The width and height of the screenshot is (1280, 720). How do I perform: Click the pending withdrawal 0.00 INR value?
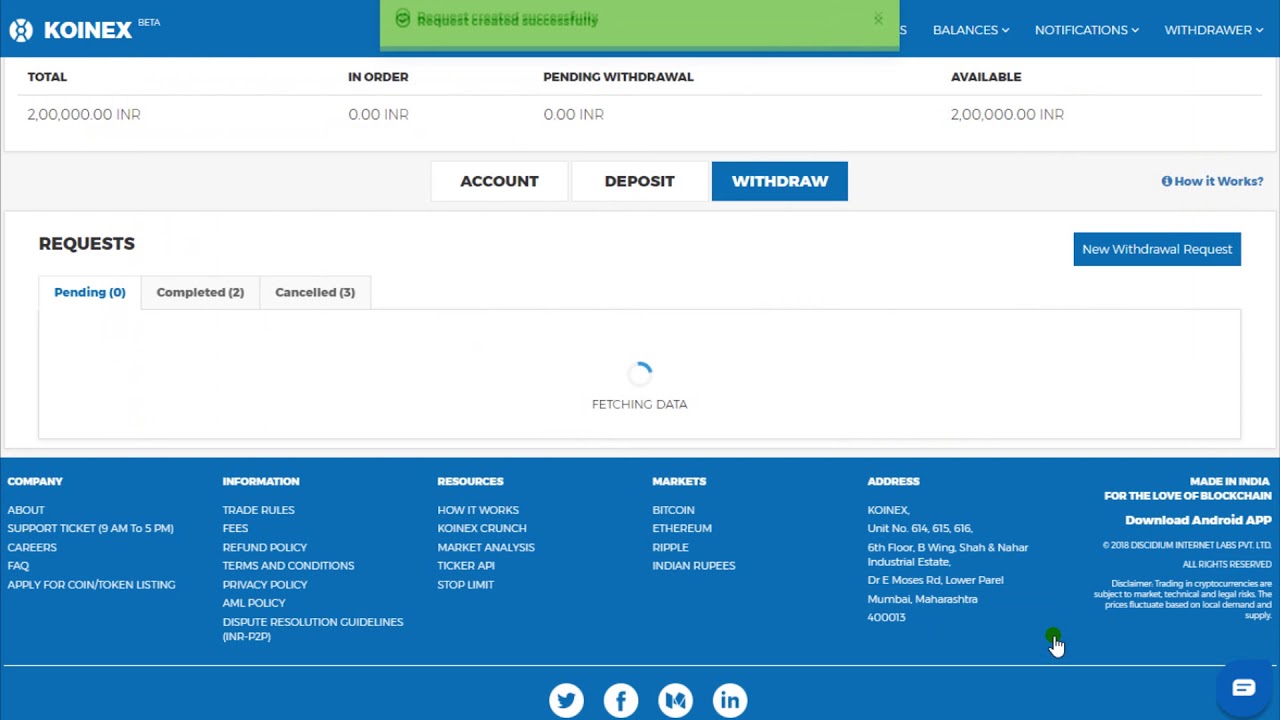click(573, 114)
